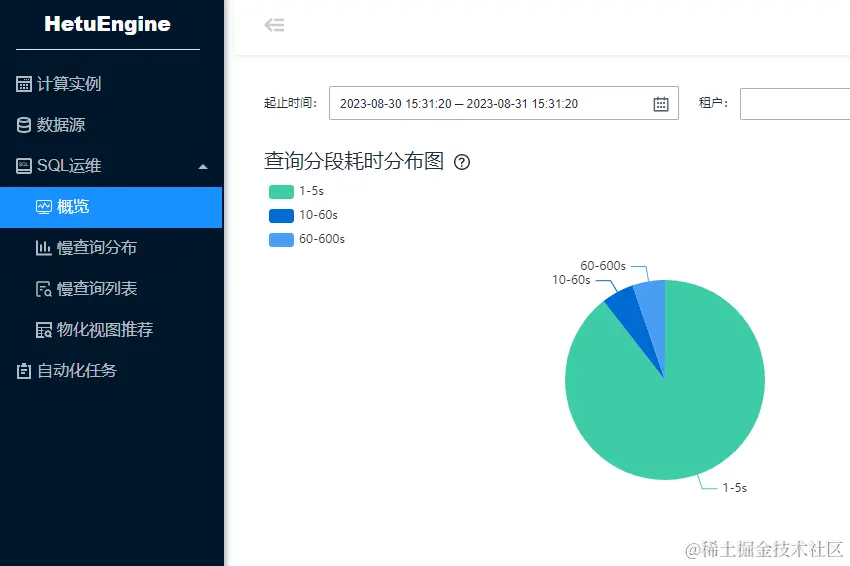This screenshot has height=566, width=850.
Task: Click the 租户 input field
Action: tap(795, 104)
